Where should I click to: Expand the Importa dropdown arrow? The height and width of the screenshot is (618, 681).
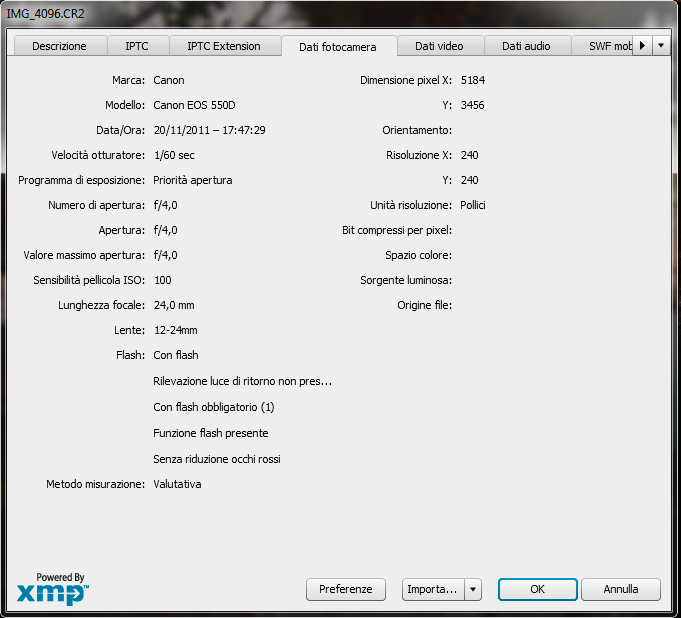[x=473, y=589]
